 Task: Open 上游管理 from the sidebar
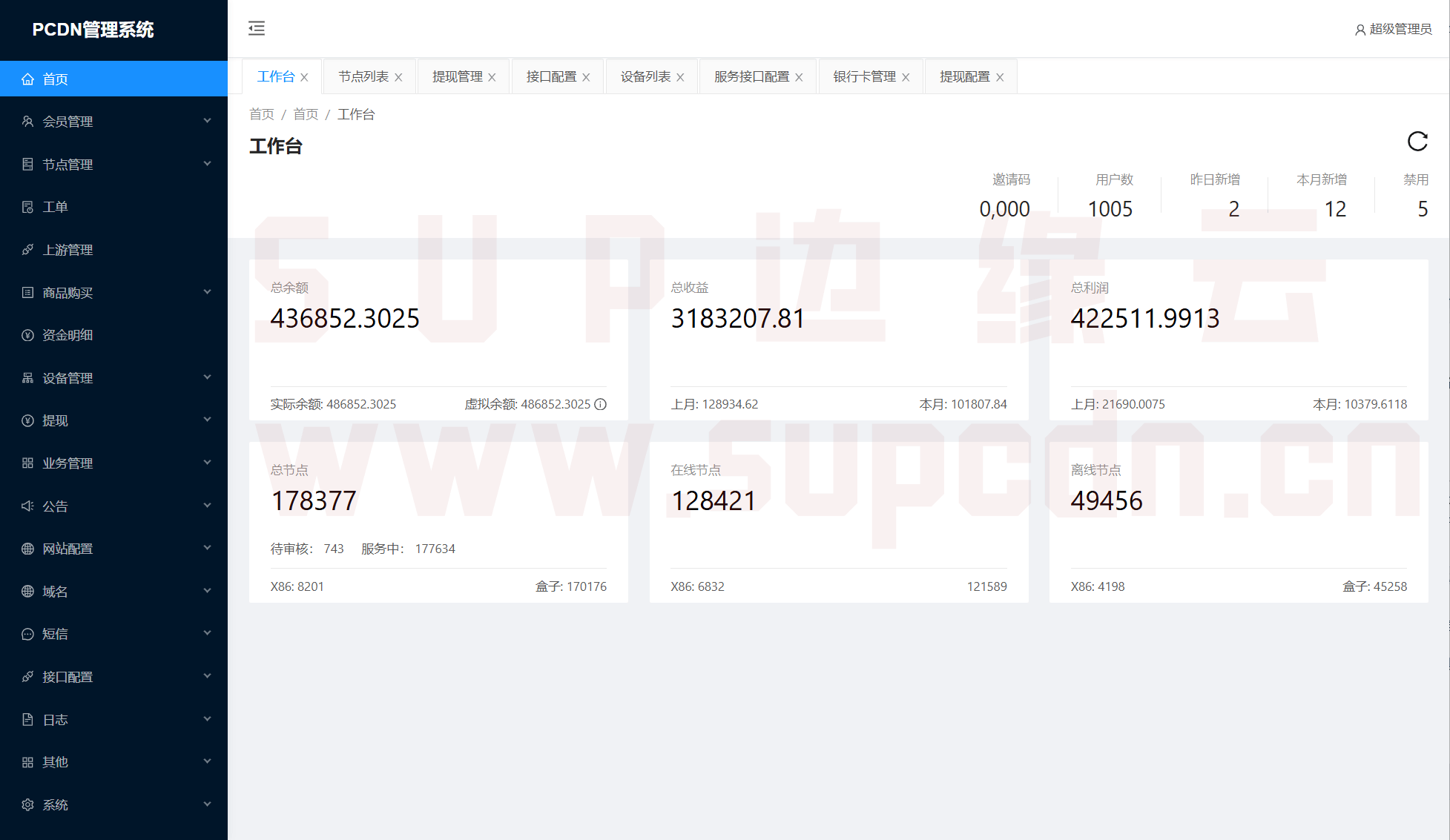[67, 250]
